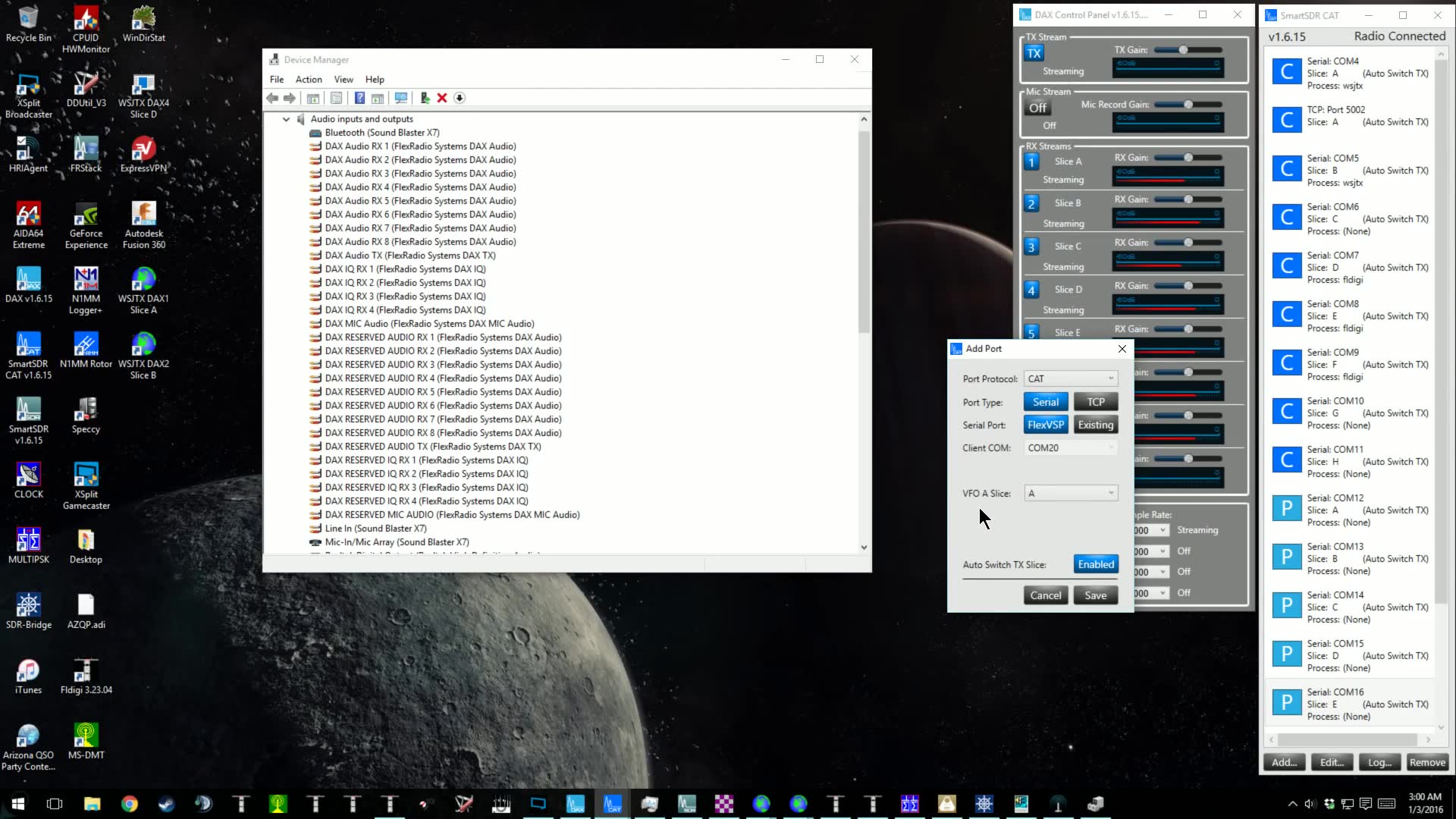Click the TX stream button in DAX panel

1034,52
